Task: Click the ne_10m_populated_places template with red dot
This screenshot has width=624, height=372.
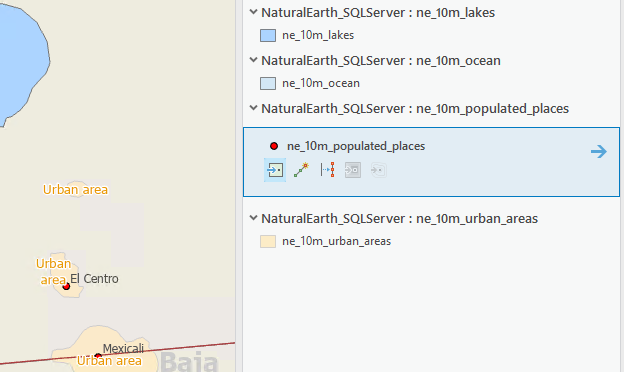Action: tap(347, 146)
